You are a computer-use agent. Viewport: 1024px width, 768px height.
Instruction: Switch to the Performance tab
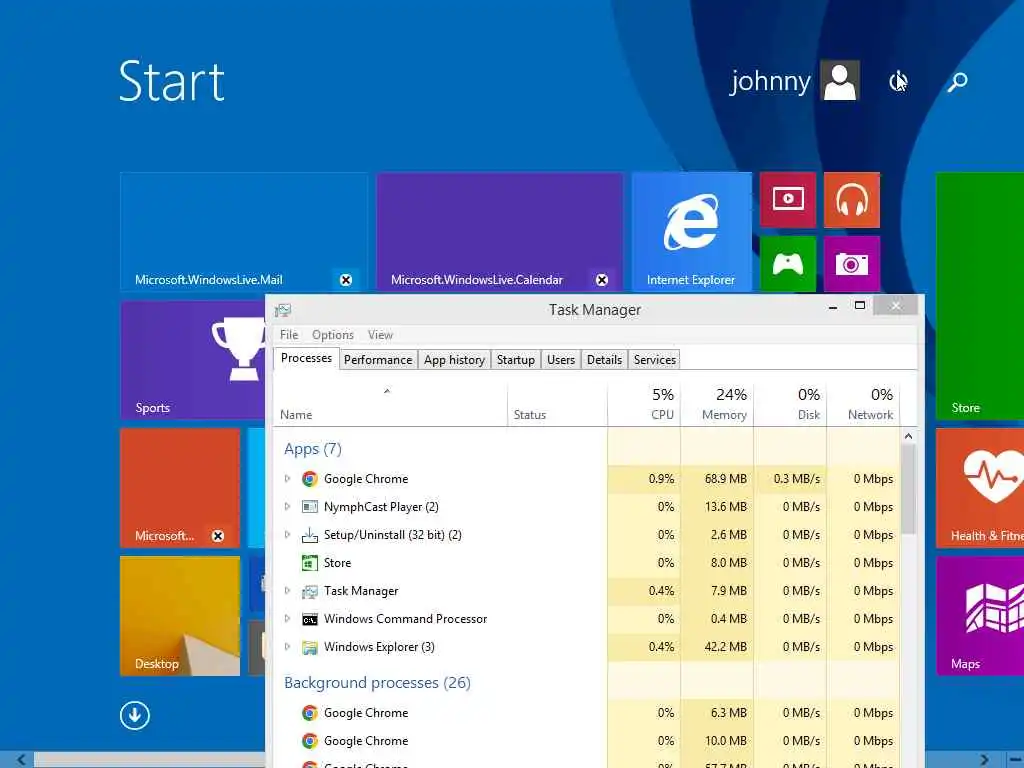click(x=378, y=360)
